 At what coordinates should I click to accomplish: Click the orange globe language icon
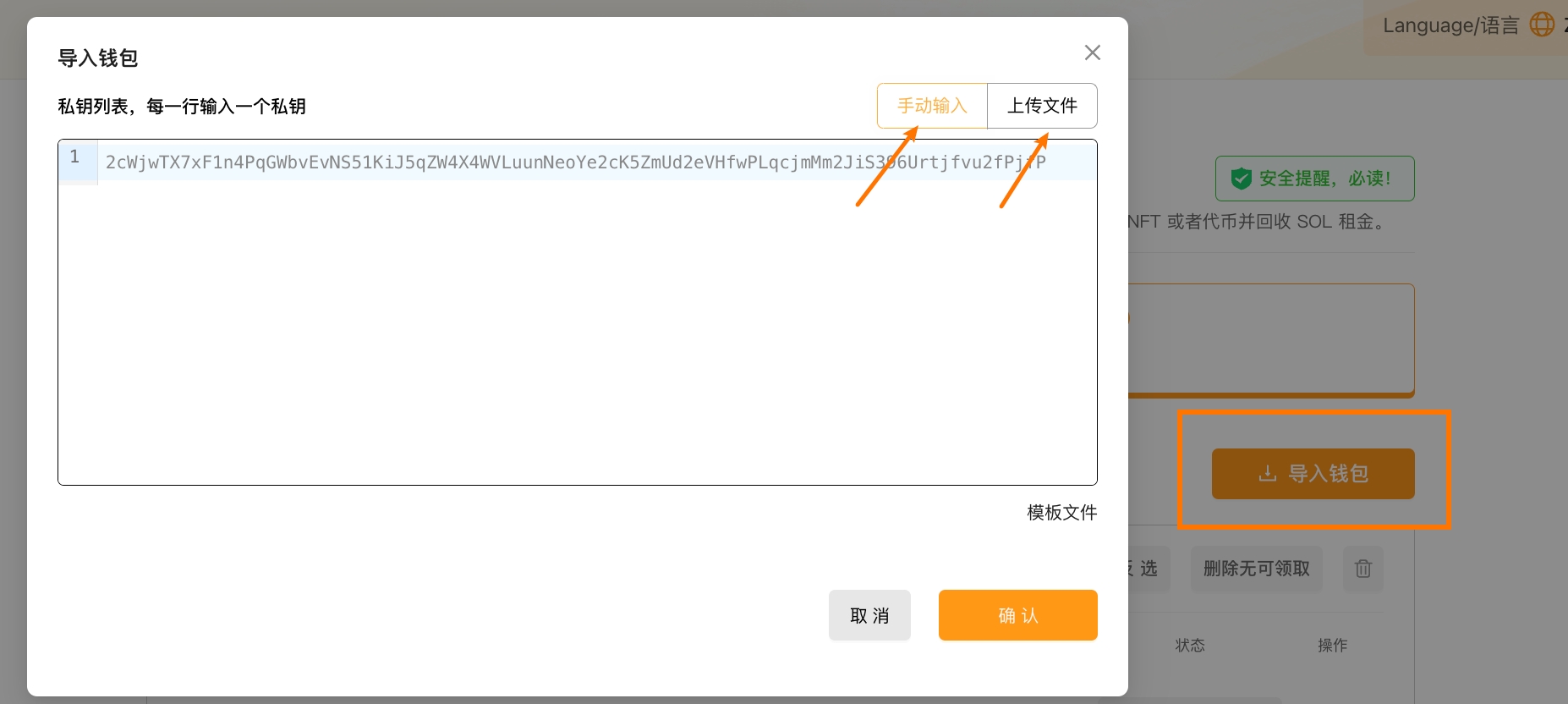1542,25
